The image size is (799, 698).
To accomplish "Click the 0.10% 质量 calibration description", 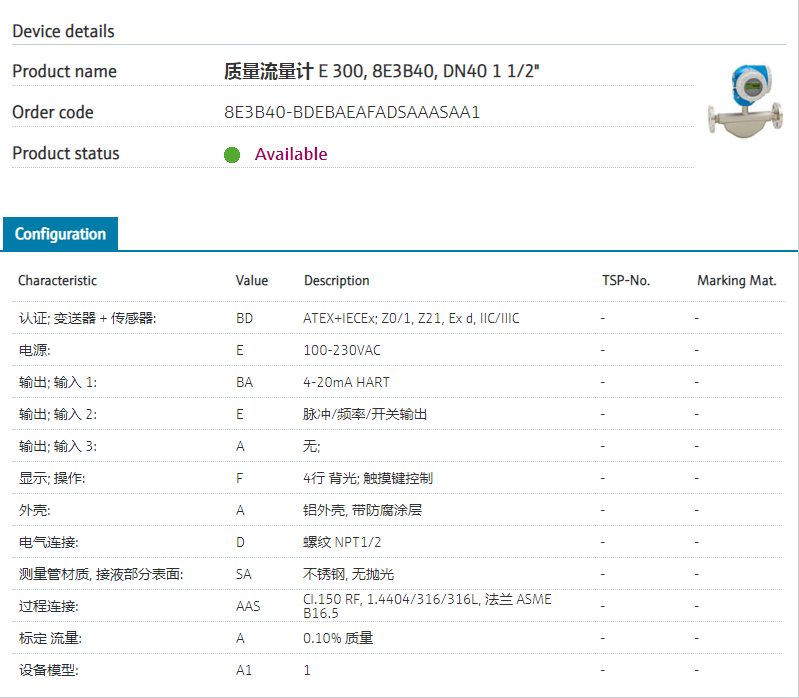I will (x=338, y=638).
